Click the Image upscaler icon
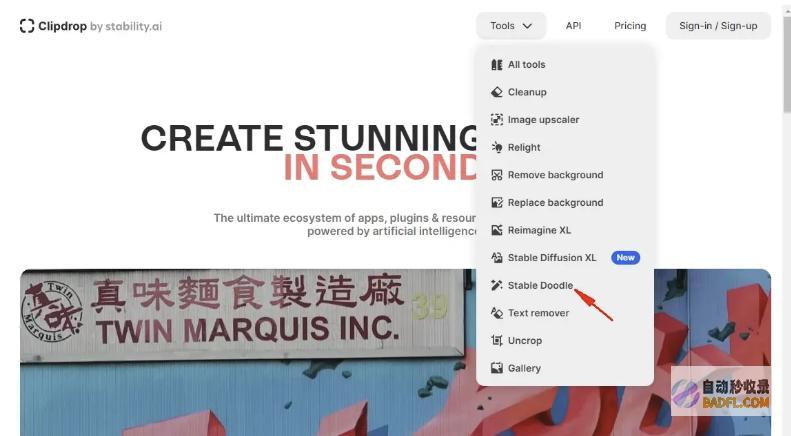Viewport: 791px width, 436px height. point(497,120)
